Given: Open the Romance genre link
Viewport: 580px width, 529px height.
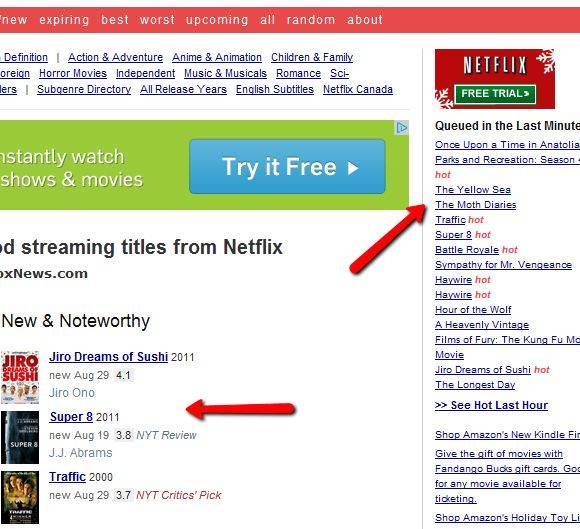Looking at the screenshot, I should tap(298, 73).
